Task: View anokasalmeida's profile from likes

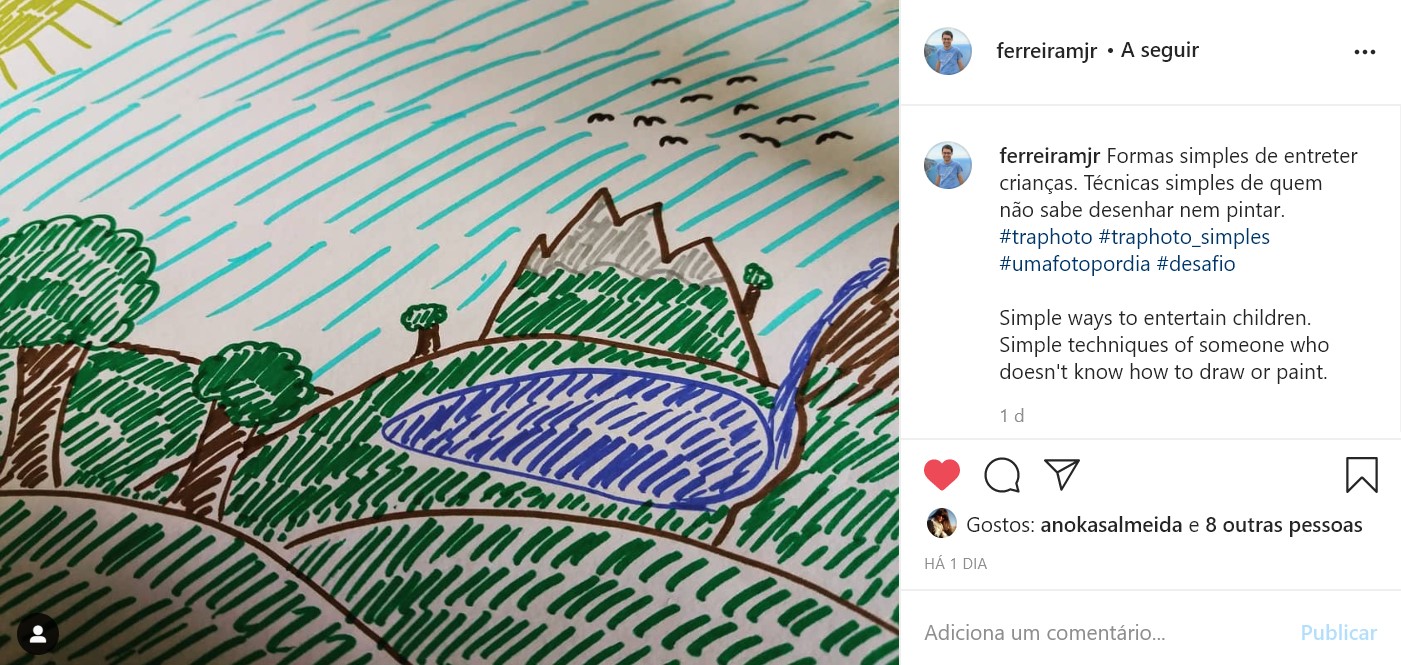Action: click(1112, 525)
